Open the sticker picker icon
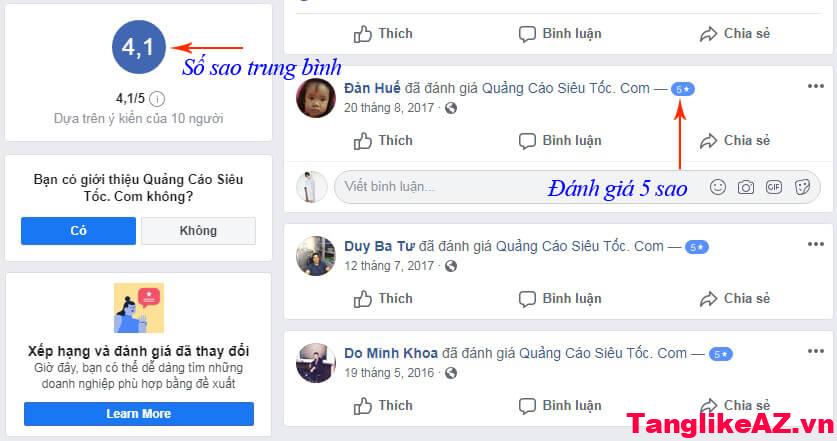Screen dimensions: 837x441 pos(802,187)
